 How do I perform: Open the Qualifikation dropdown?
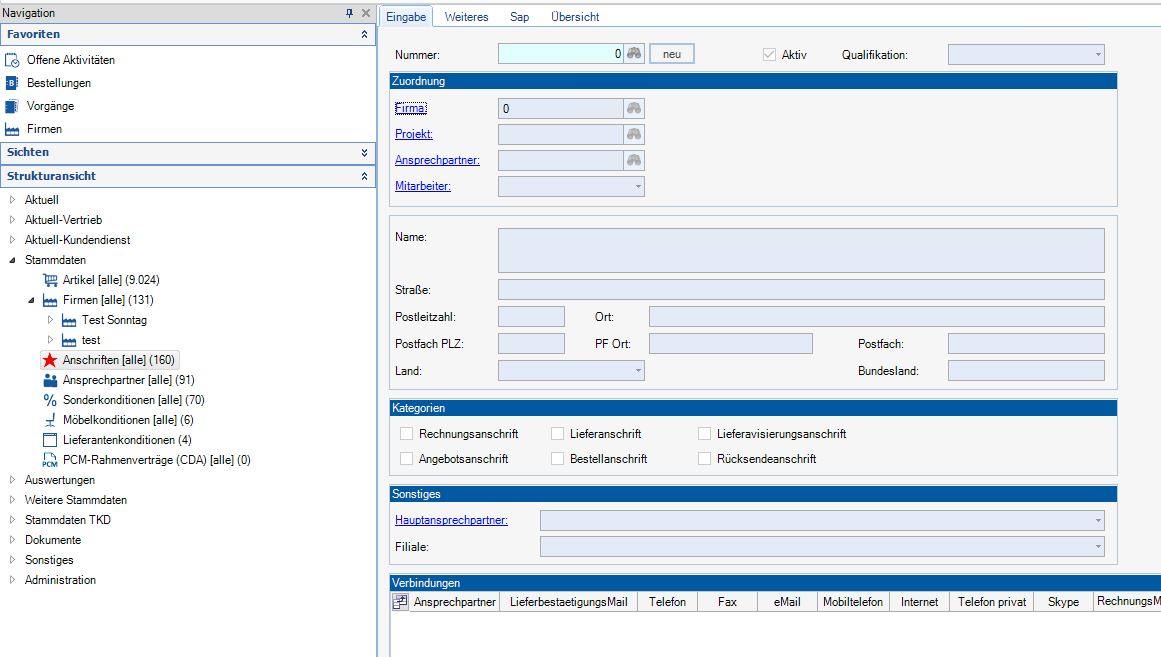tap(1098, 54)
